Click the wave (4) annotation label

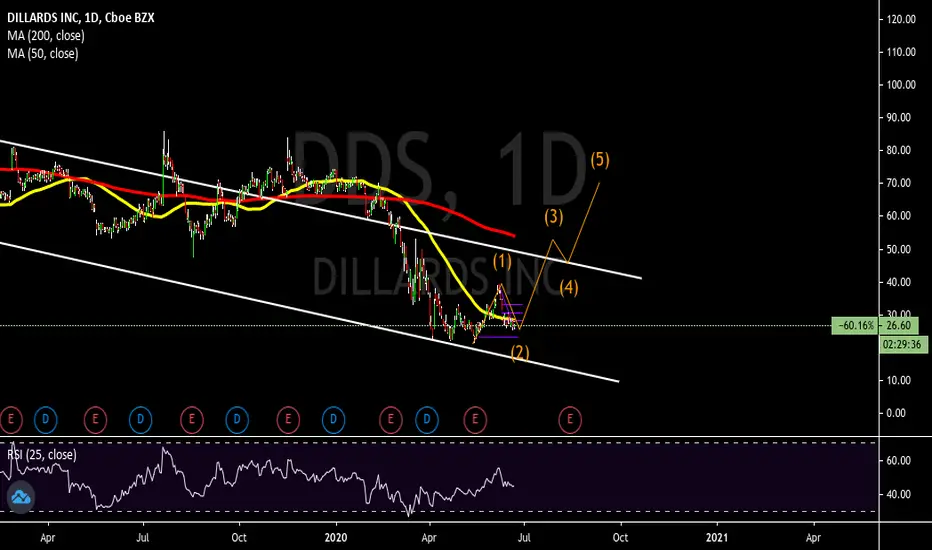(569, 288)
